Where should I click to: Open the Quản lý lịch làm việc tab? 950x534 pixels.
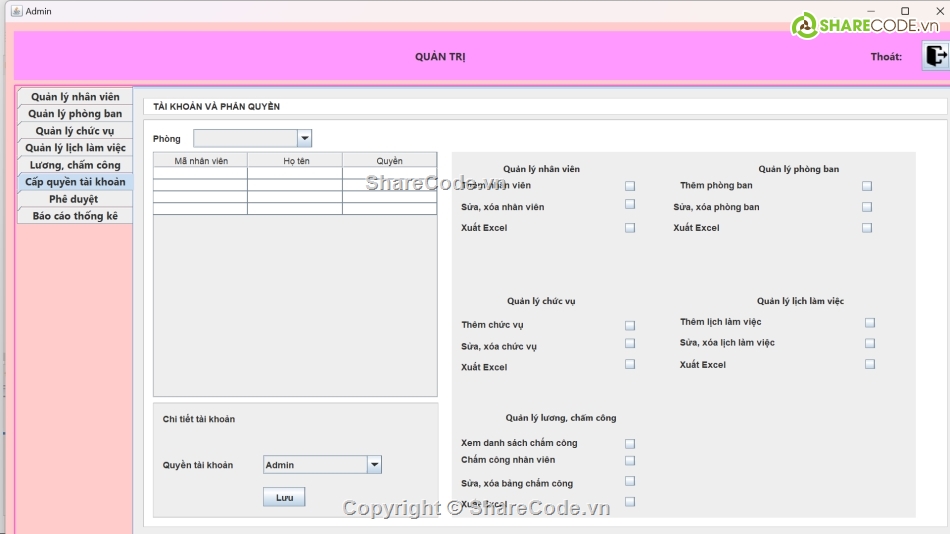(75, 148)
